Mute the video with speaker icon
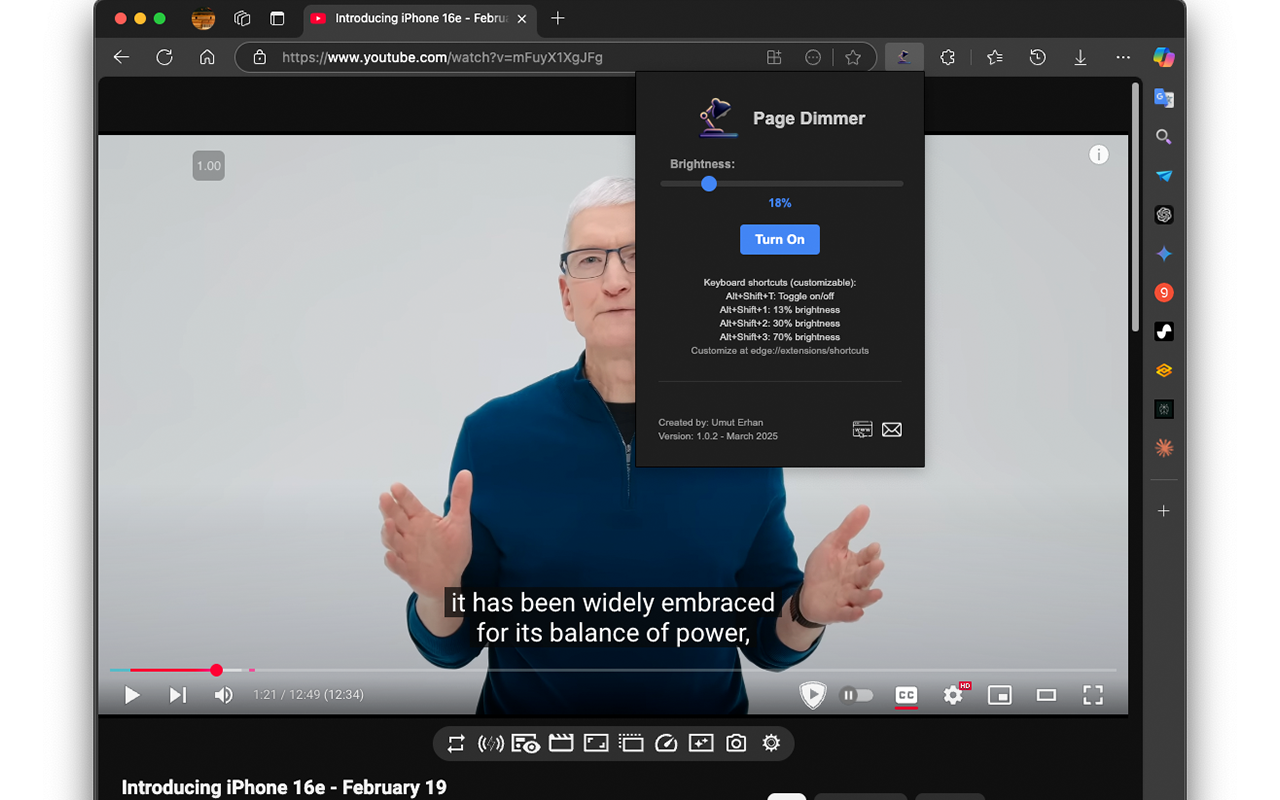The height and width of the screenshot is (800, 1280). click(x=224, y=694)
